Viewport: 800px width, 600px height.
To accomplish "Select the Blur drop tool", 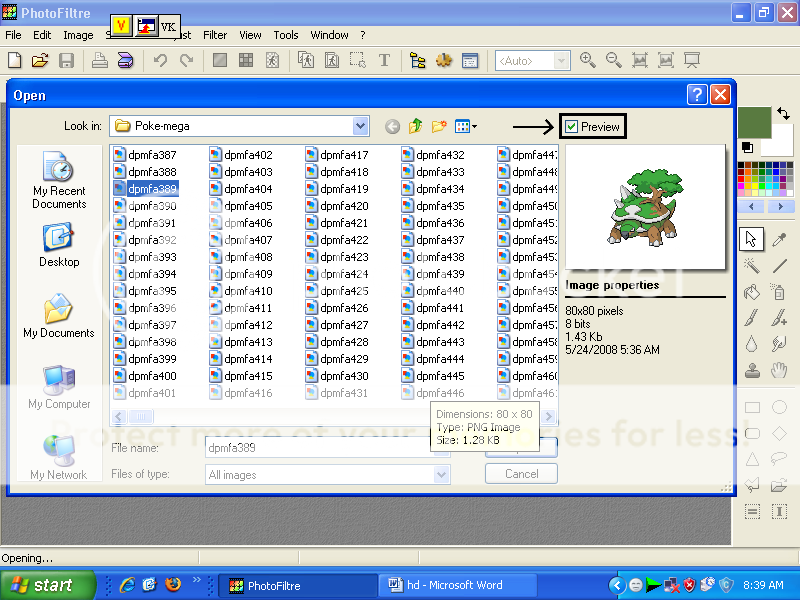I will tap(752, 344).
